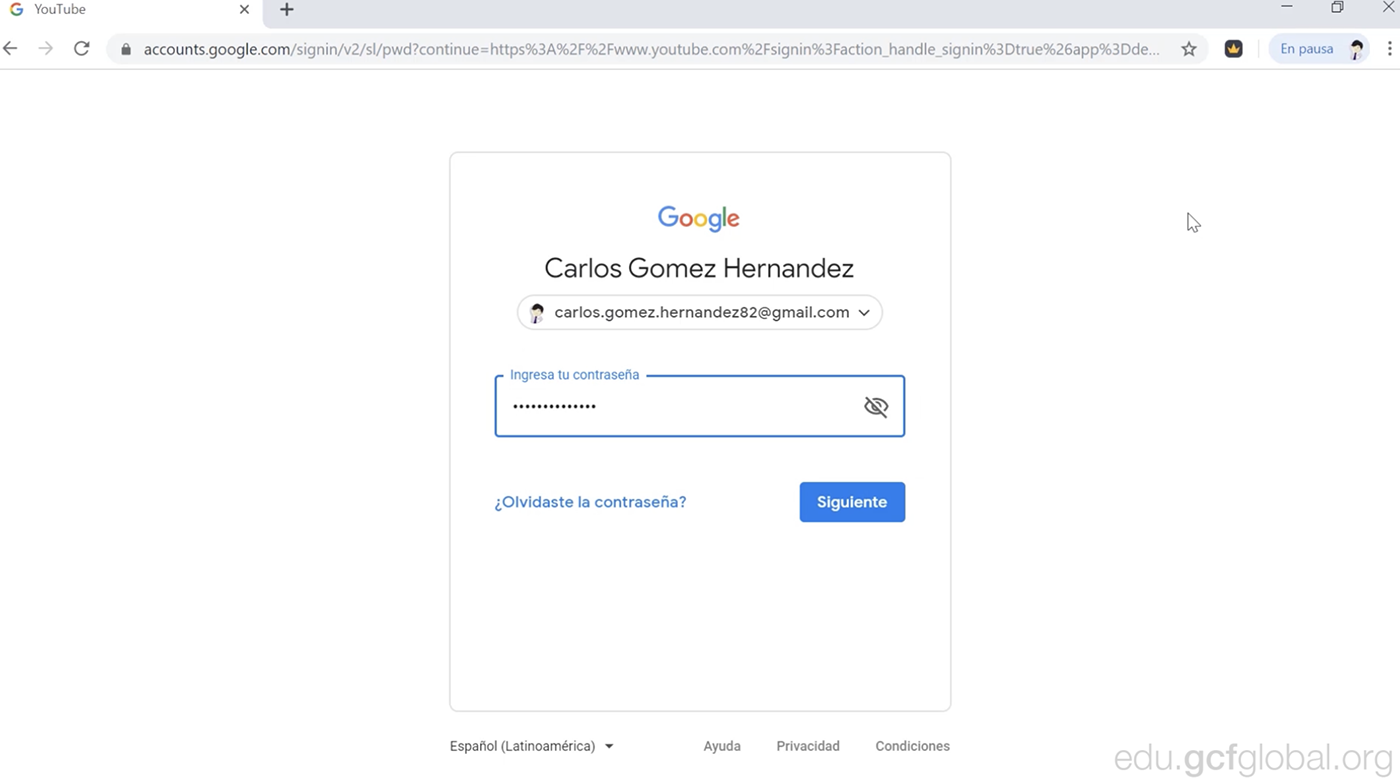
Task: Click the ¿Olvidaste la contraseña? link
Action: [590, 502]
